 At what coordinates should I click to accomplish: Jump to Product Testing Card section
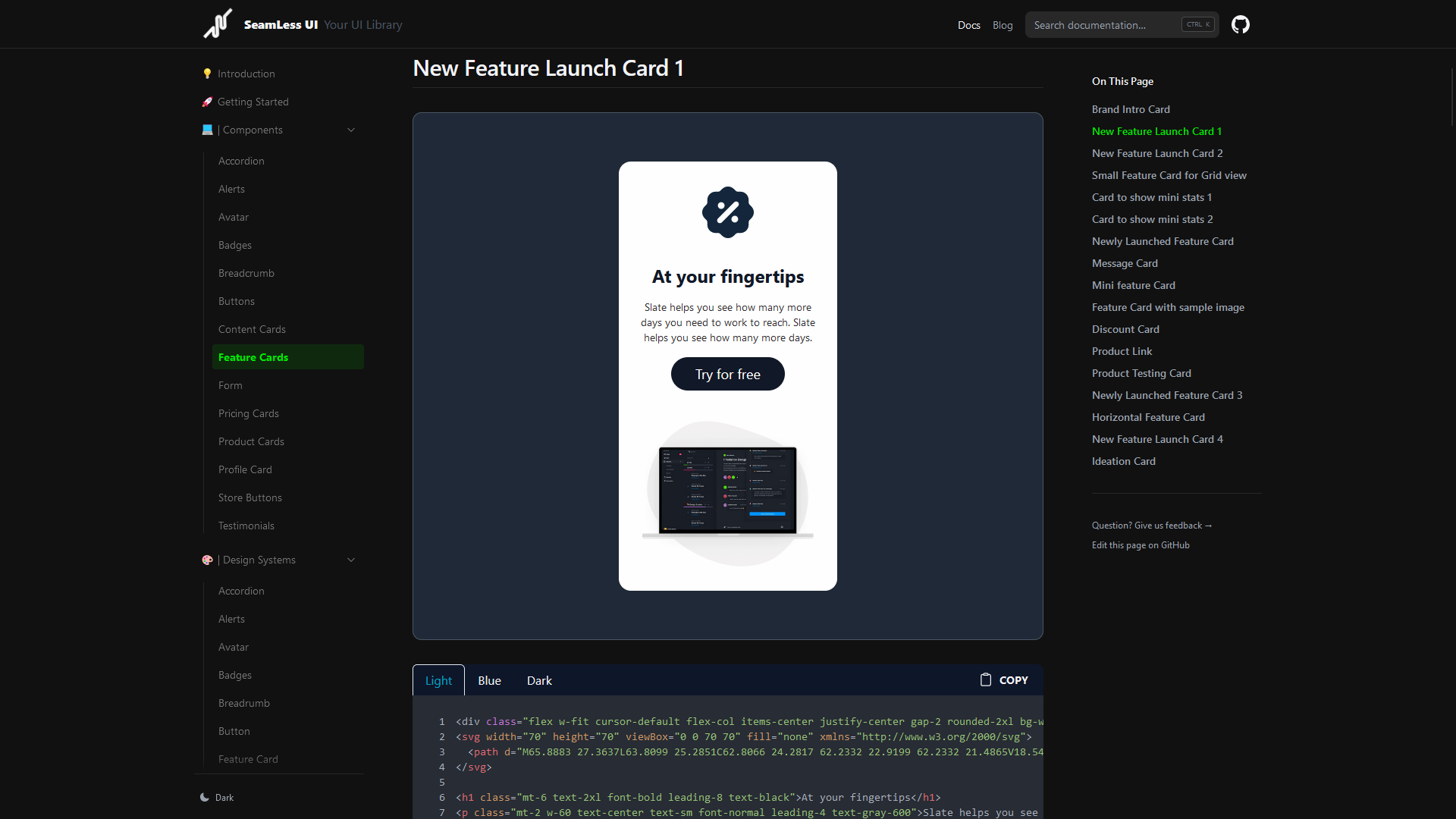click(x=1141, y=373)
